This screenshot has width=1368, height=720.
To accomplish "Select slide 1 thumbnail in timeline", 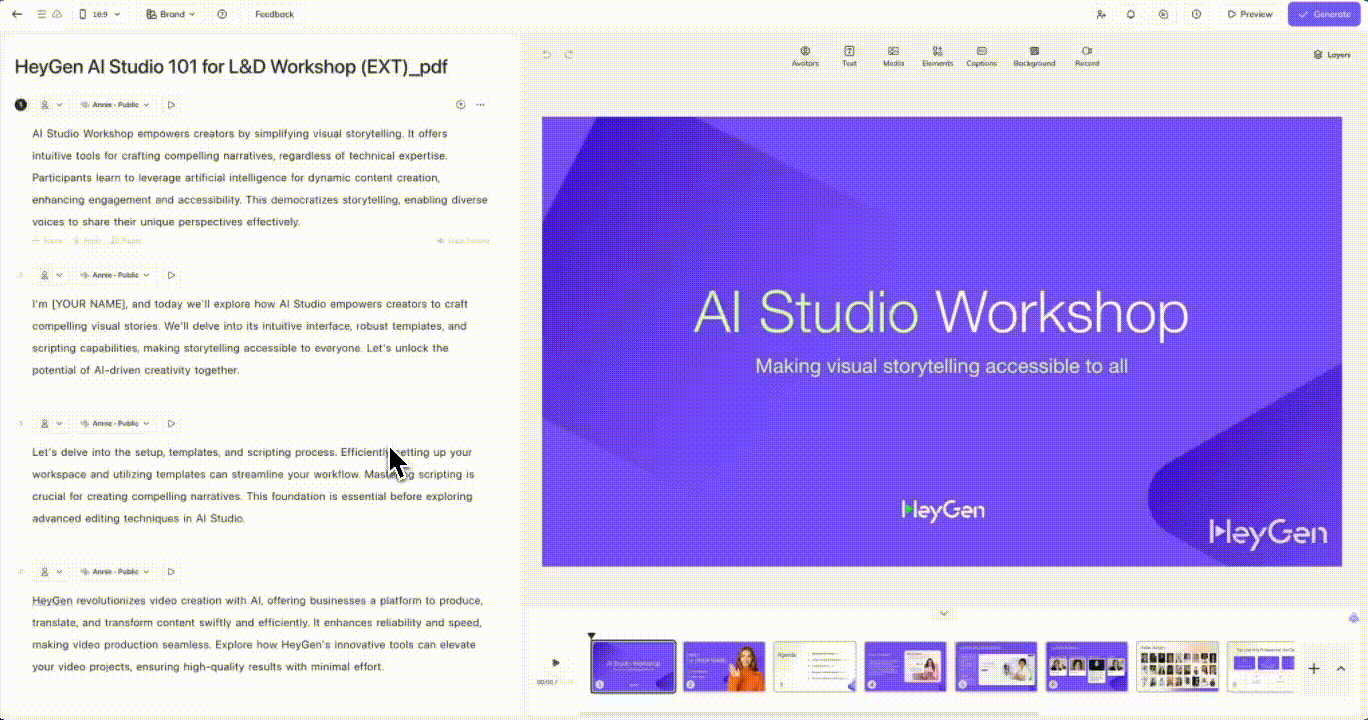I will pyautogui.click(x=633, y=666).
